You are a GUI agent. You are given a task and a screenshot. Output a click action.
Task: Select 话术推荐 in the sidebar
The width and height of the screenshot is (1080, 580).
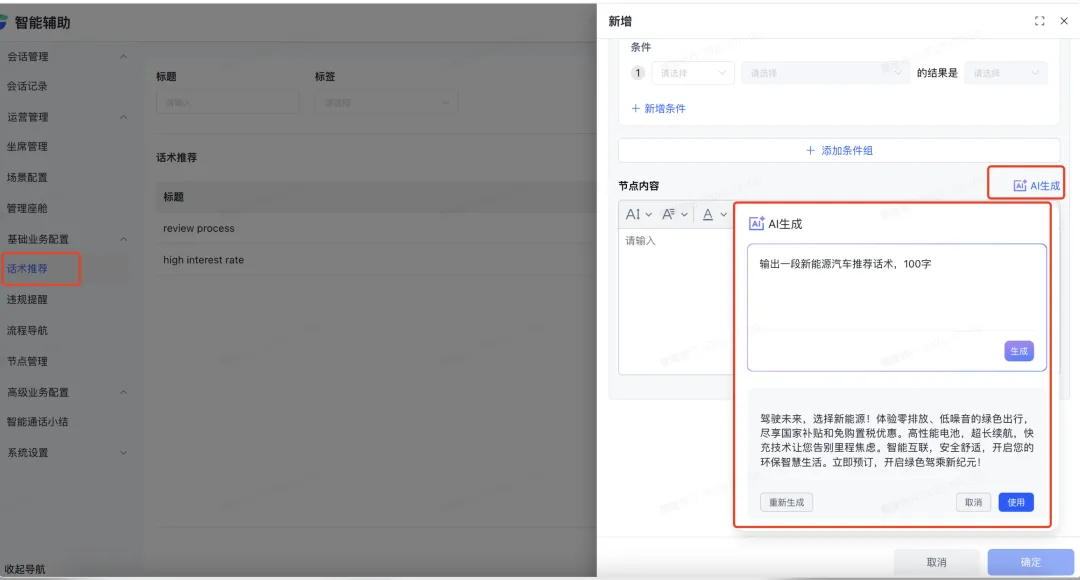point(28,269)
